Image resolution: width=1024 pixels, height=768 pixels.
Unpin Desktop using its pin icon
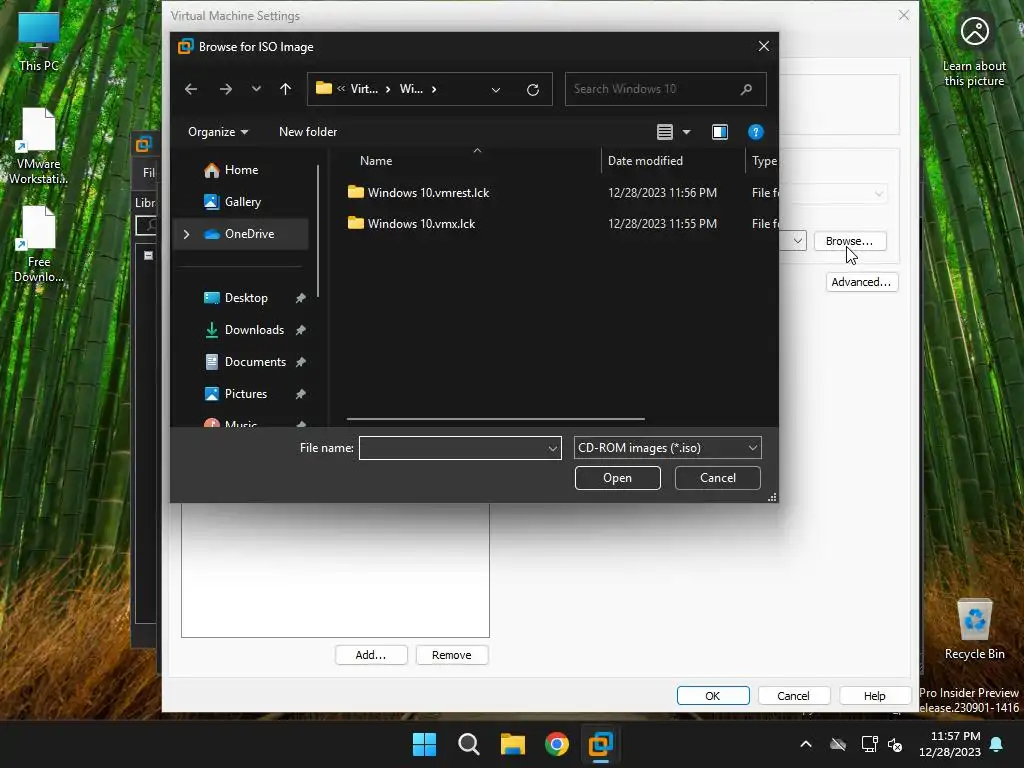click(x=300, y=298)
